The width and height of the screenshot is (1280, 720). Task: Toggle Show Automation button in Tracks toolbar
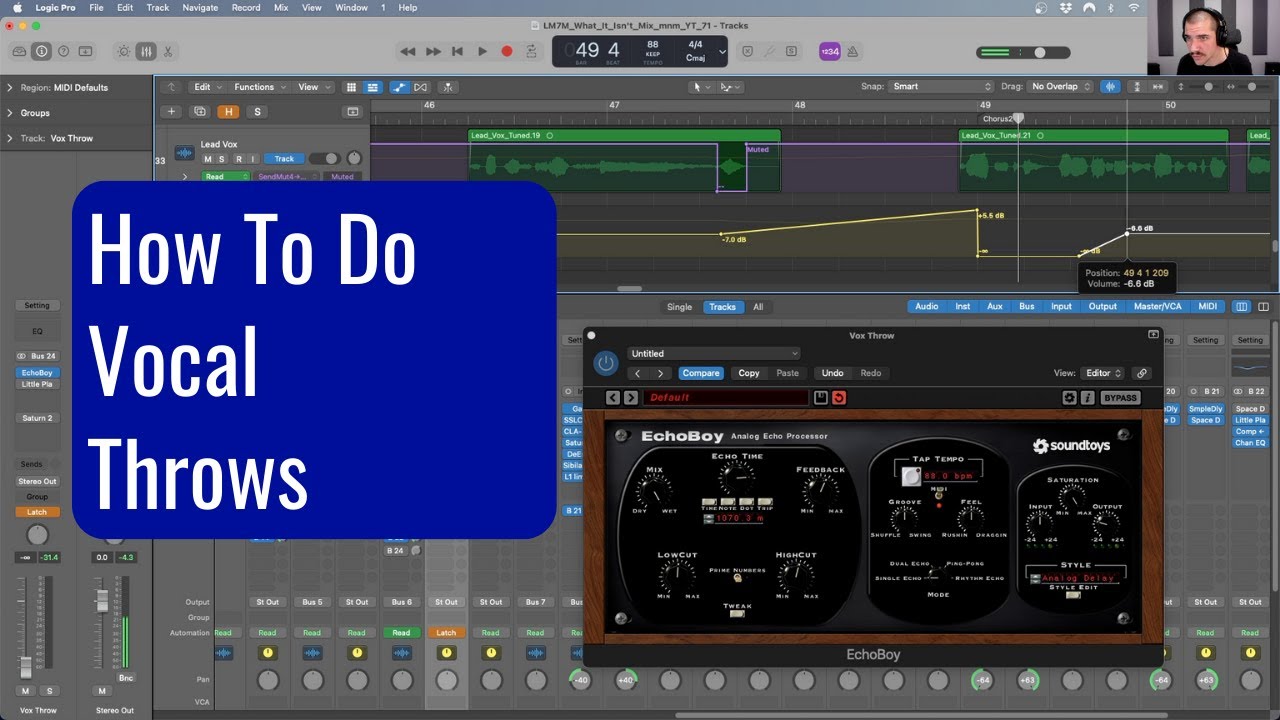click(399, 87)
